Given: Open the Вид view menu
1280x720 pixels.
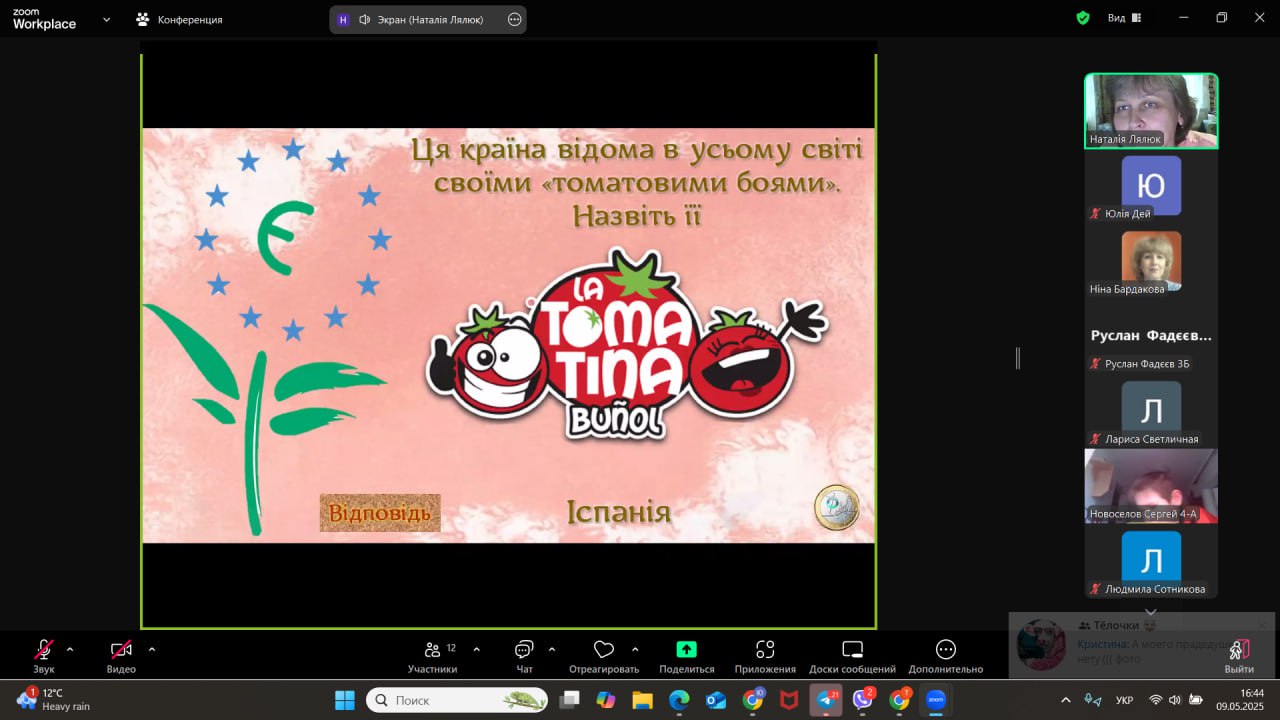Looking at the screenshot, I should [1124, 18].
